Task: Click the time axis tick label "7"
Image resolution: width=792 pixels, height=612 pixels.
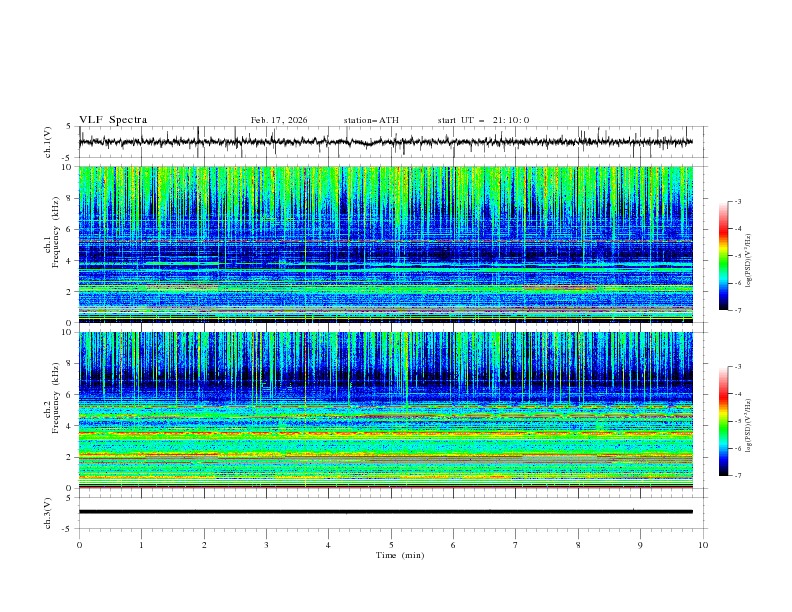Action: pyautogui.click(x=516, y=545)
